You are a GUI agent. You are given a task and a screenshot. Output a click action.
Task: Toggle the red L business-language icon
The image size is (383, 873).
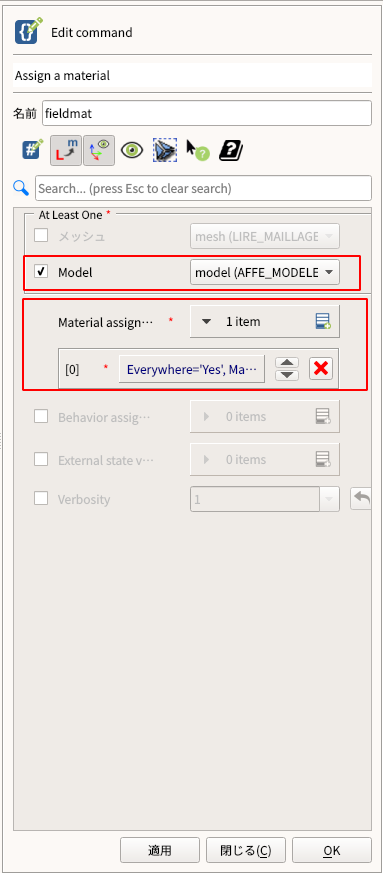pyautogui.click(x=66, y=150)
